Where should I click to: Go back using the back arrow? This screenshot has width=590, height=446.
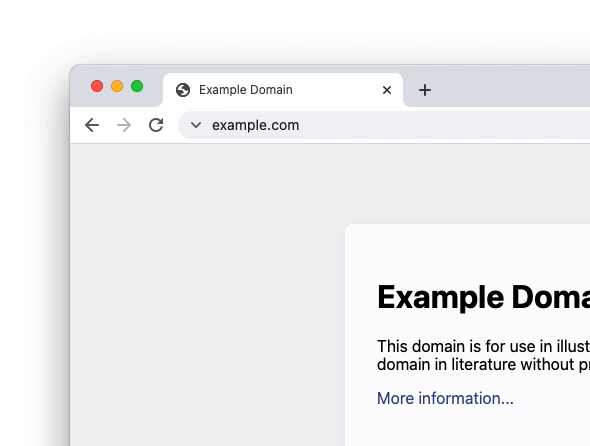click(x=92, y=125)
